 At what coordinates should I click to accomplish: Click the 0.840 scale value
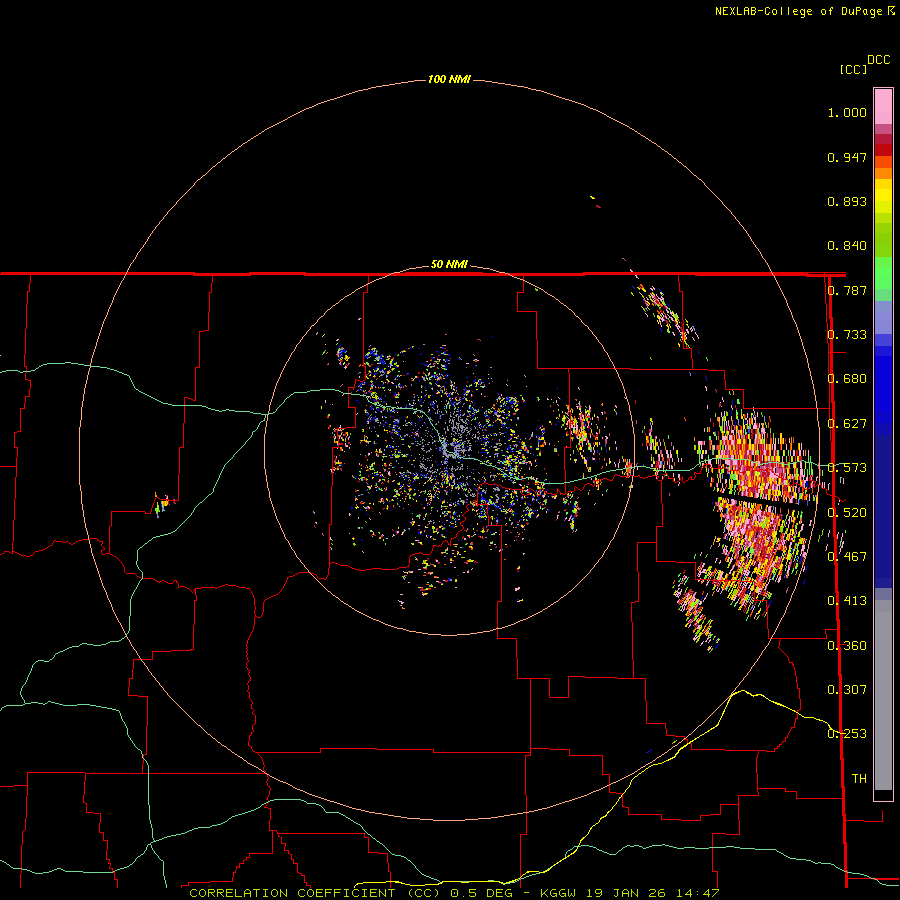pos(847,246)
